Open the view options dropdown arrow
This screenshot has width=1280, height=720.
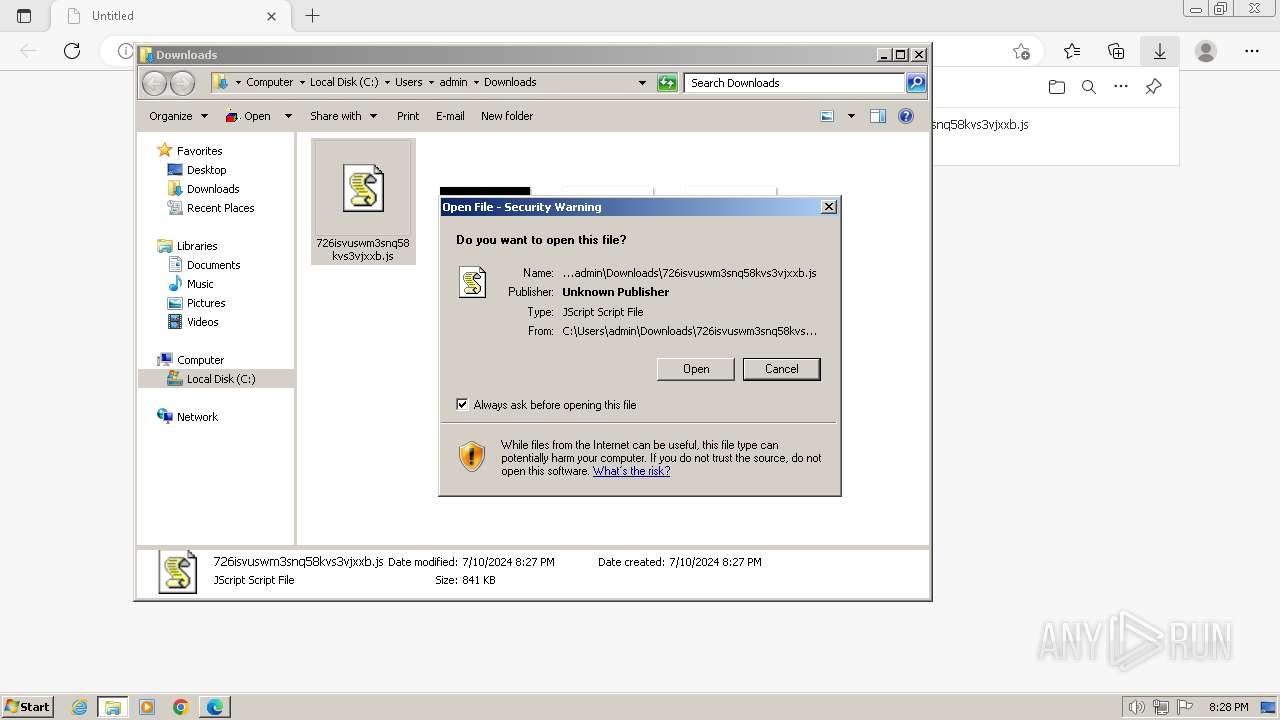(x=851, y=116)
